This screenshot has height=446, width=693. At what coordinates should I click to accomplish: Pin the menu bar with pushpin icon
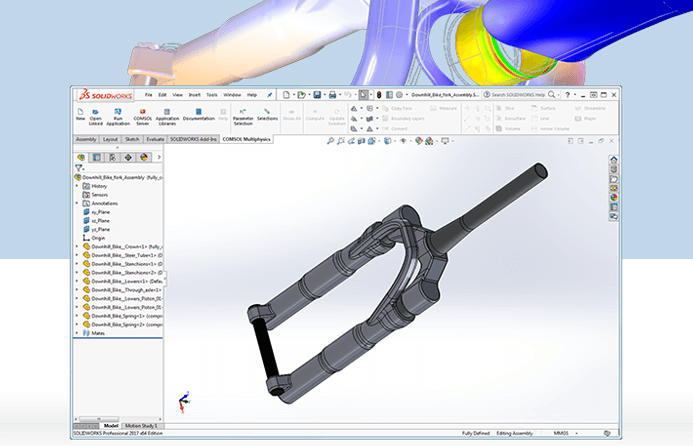pyautogui.click(x=269, y=95)
